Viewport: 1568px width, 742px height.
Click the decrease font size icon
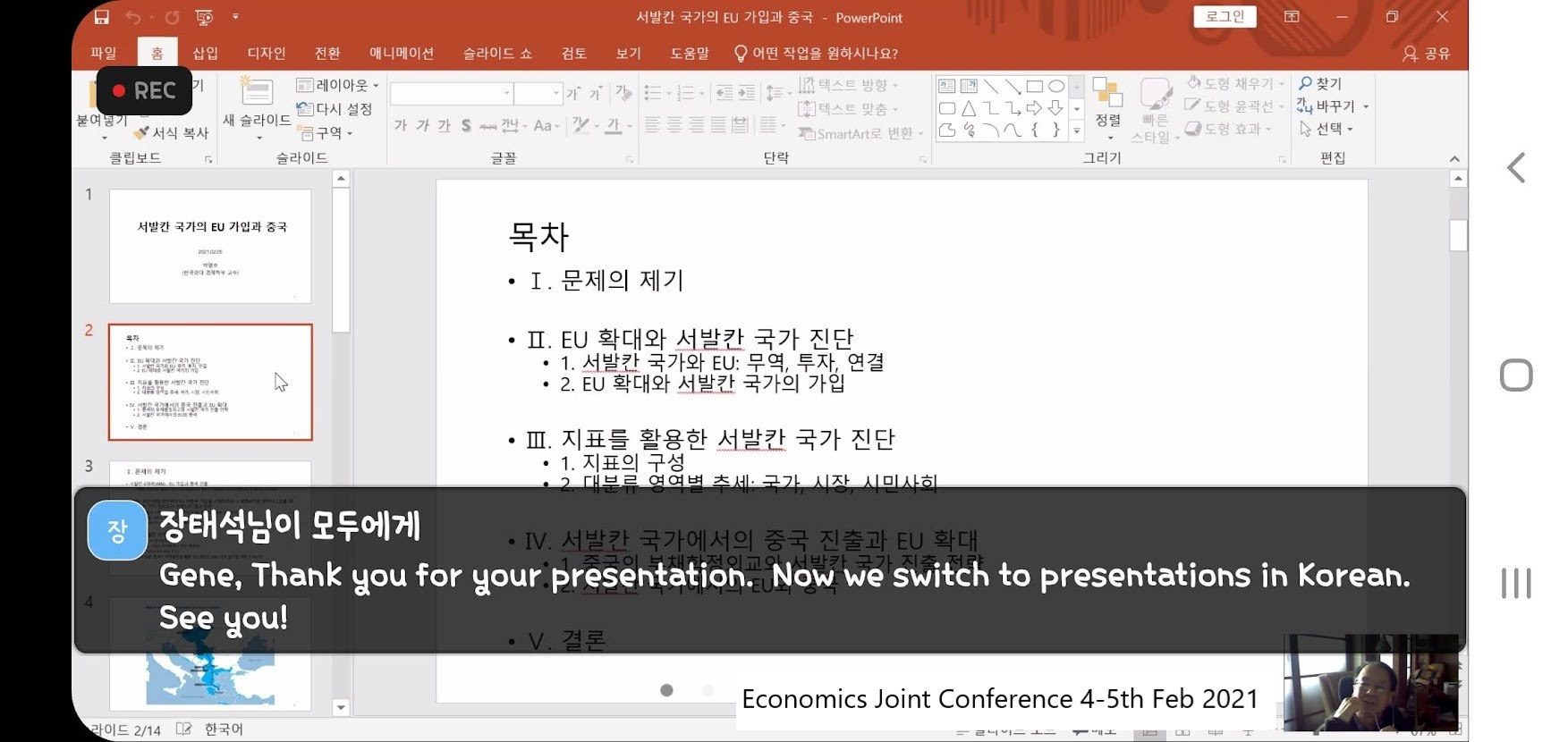[595, 93]
